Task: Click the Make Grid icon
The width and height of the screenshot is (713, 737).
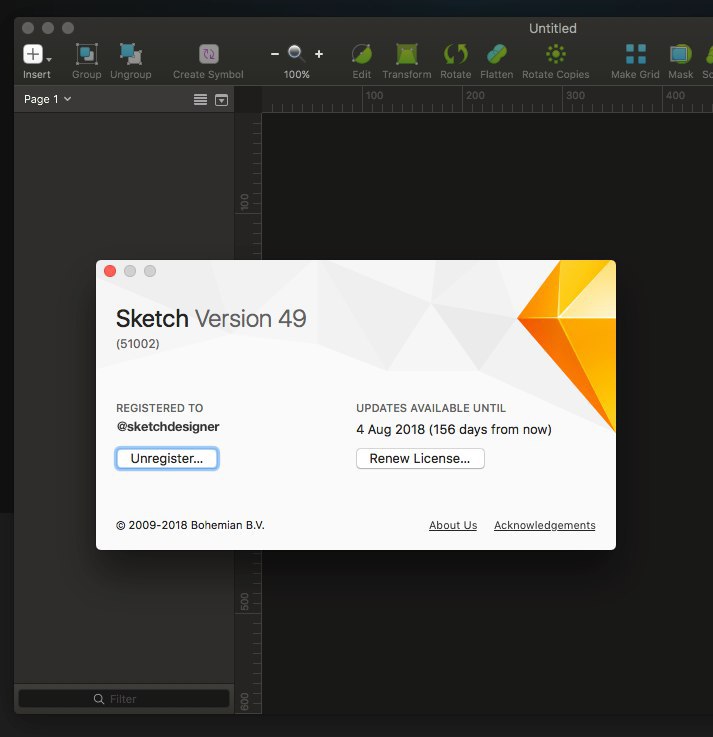Action: click(635, 54)
